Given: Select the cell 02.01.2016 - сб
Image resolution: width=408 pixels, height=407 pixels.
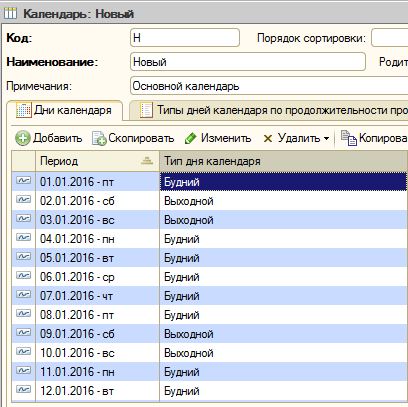Looking at the screenshot, I should (x=97, y=201).
